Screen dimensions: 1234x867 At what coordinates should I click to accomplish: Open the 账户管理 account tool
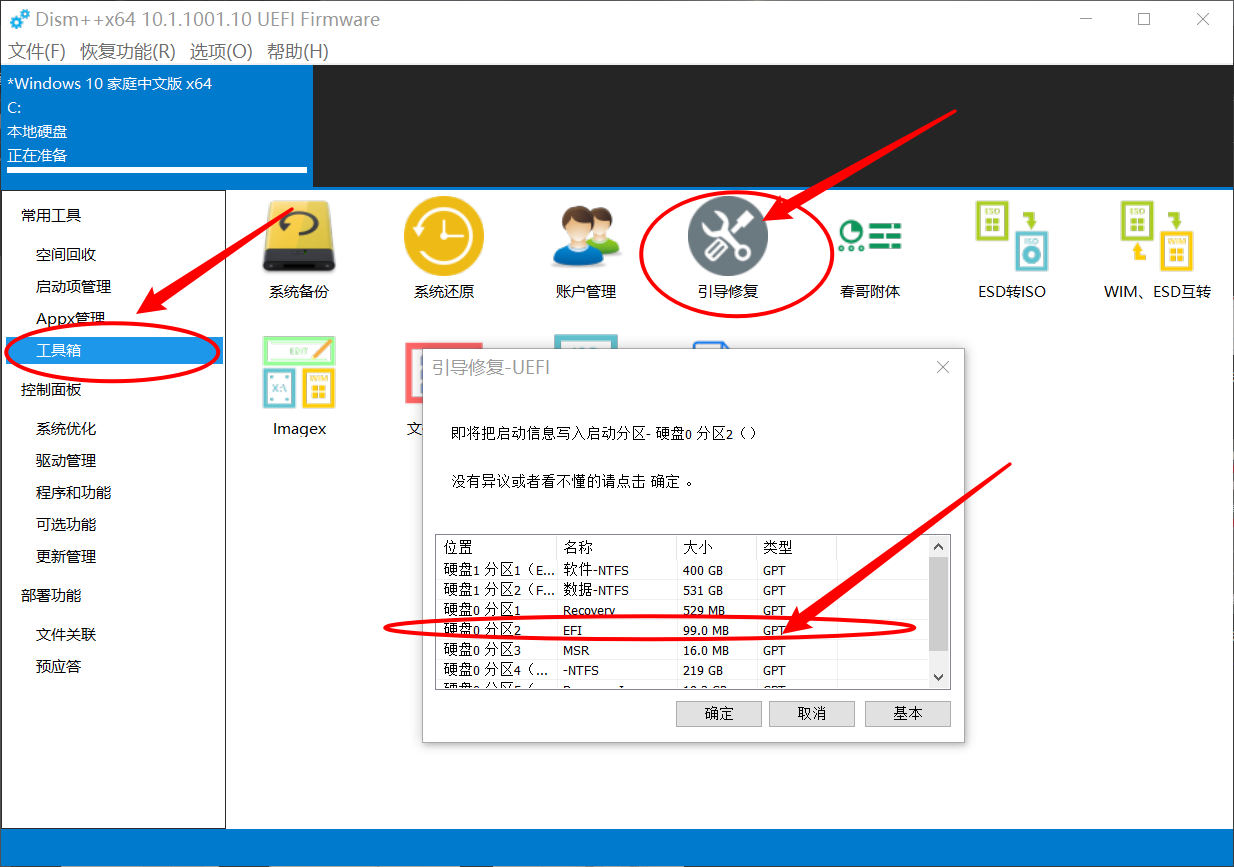[x=585, y=236]
